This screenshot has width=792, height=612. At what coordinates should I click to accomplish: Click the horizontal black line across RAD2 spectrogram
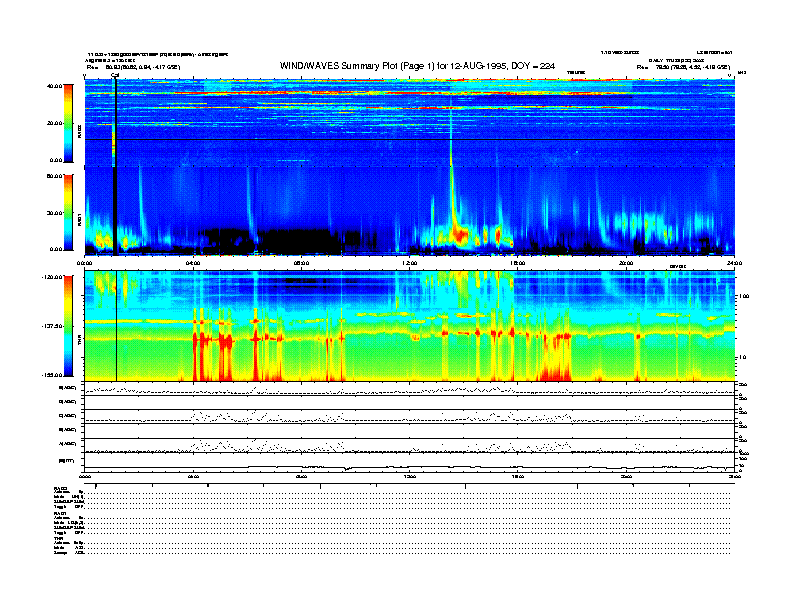[x=410, y=139]
